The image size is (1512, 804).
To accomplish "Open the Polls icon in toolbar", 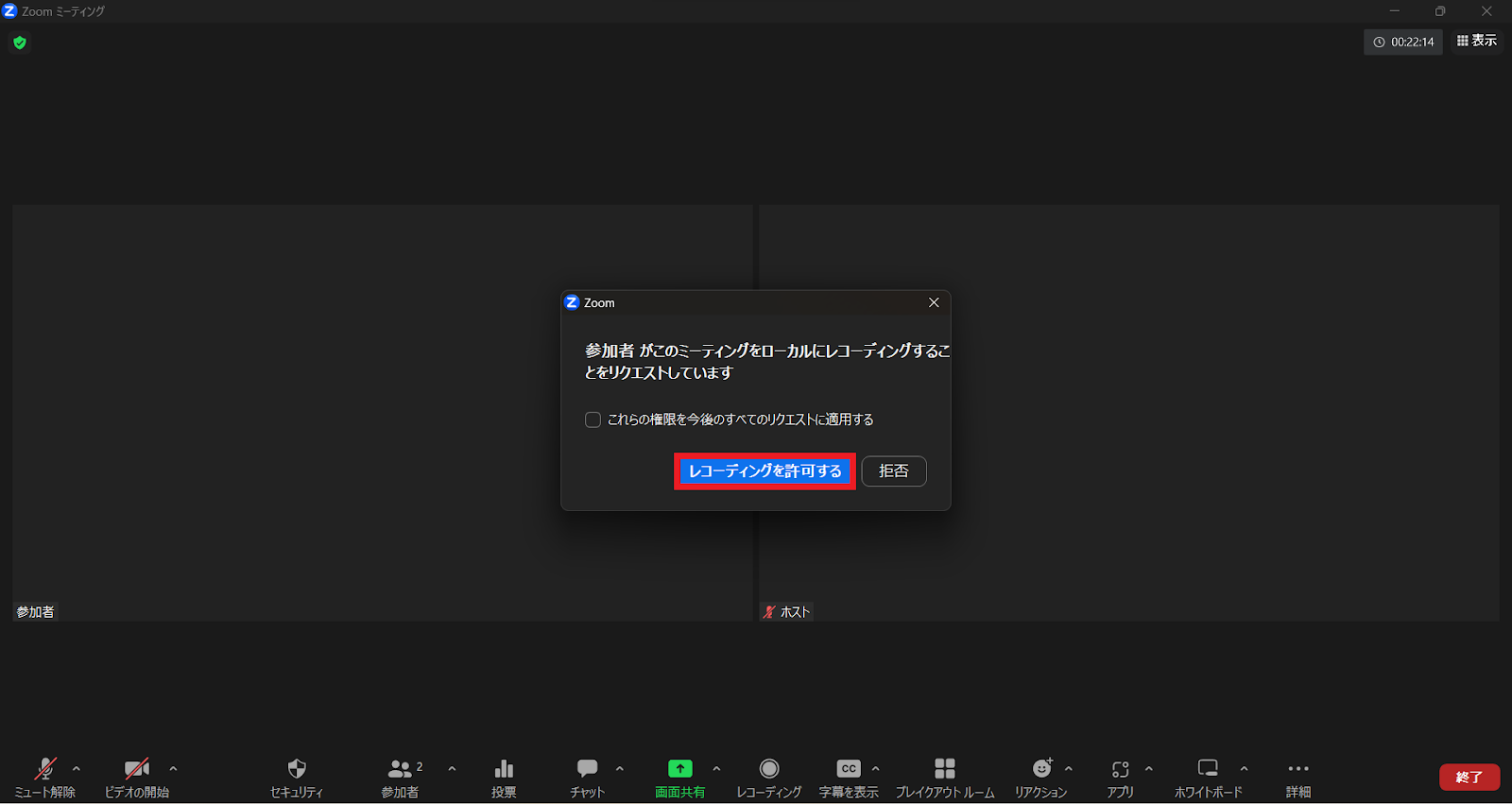I will click(504, 769).
